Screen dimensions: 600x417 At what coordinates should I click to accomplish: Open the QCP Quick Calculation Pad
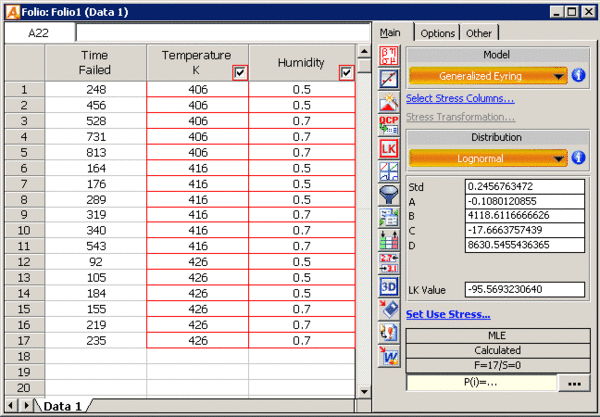389,125
